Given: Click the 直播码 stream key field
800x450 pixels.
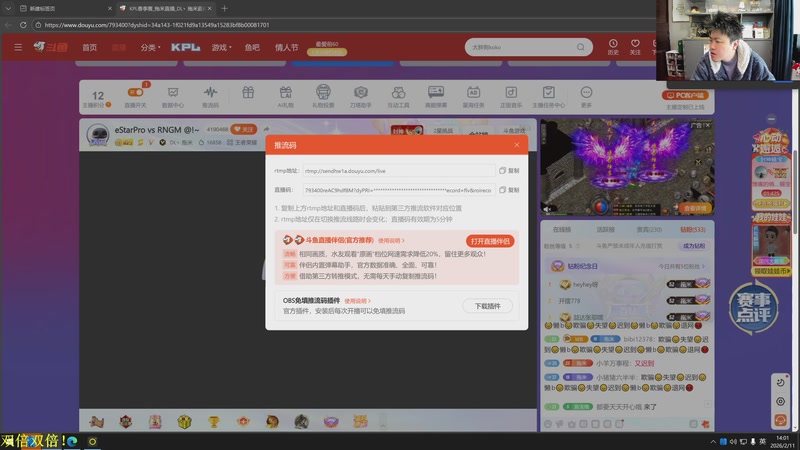Looking at the screenshot, I should (x=398, y=190).
